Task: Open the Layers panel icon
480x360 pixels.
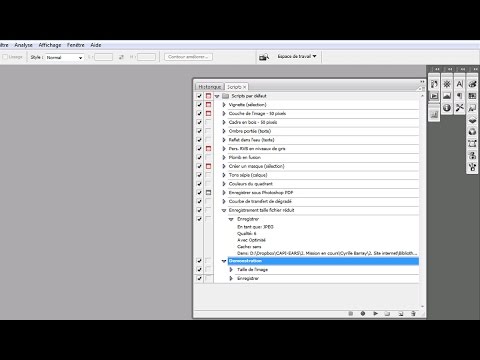Action: [472, 120]
